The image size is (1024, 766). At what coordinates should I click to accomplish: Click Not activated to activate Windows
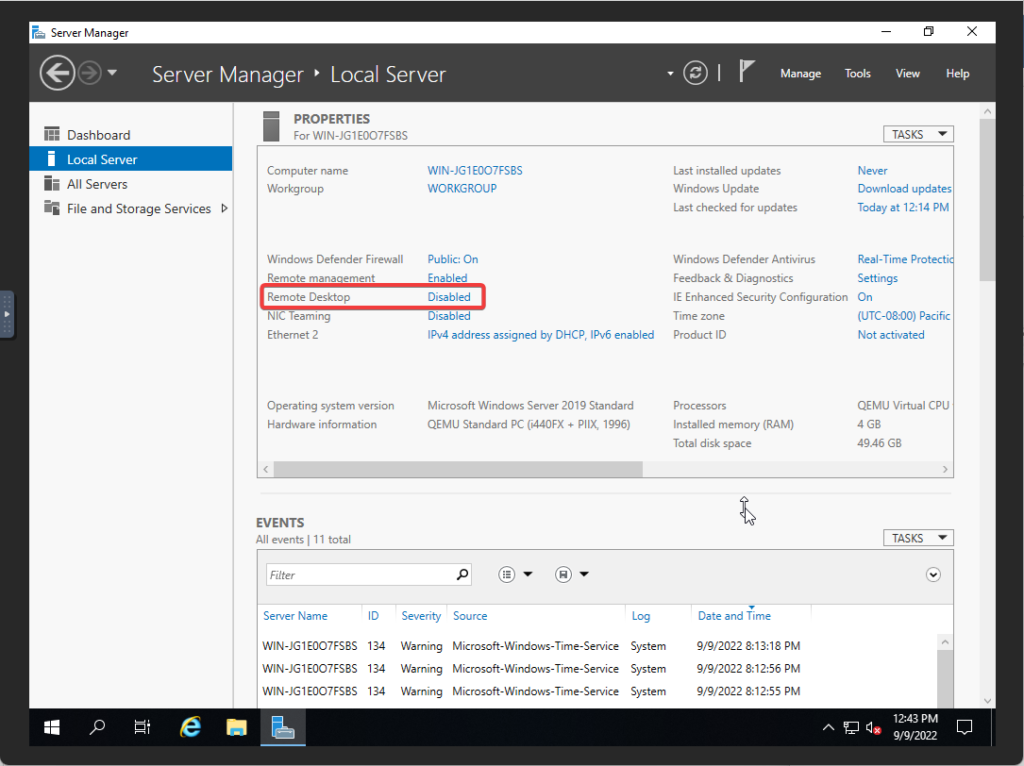pos(890,334)
